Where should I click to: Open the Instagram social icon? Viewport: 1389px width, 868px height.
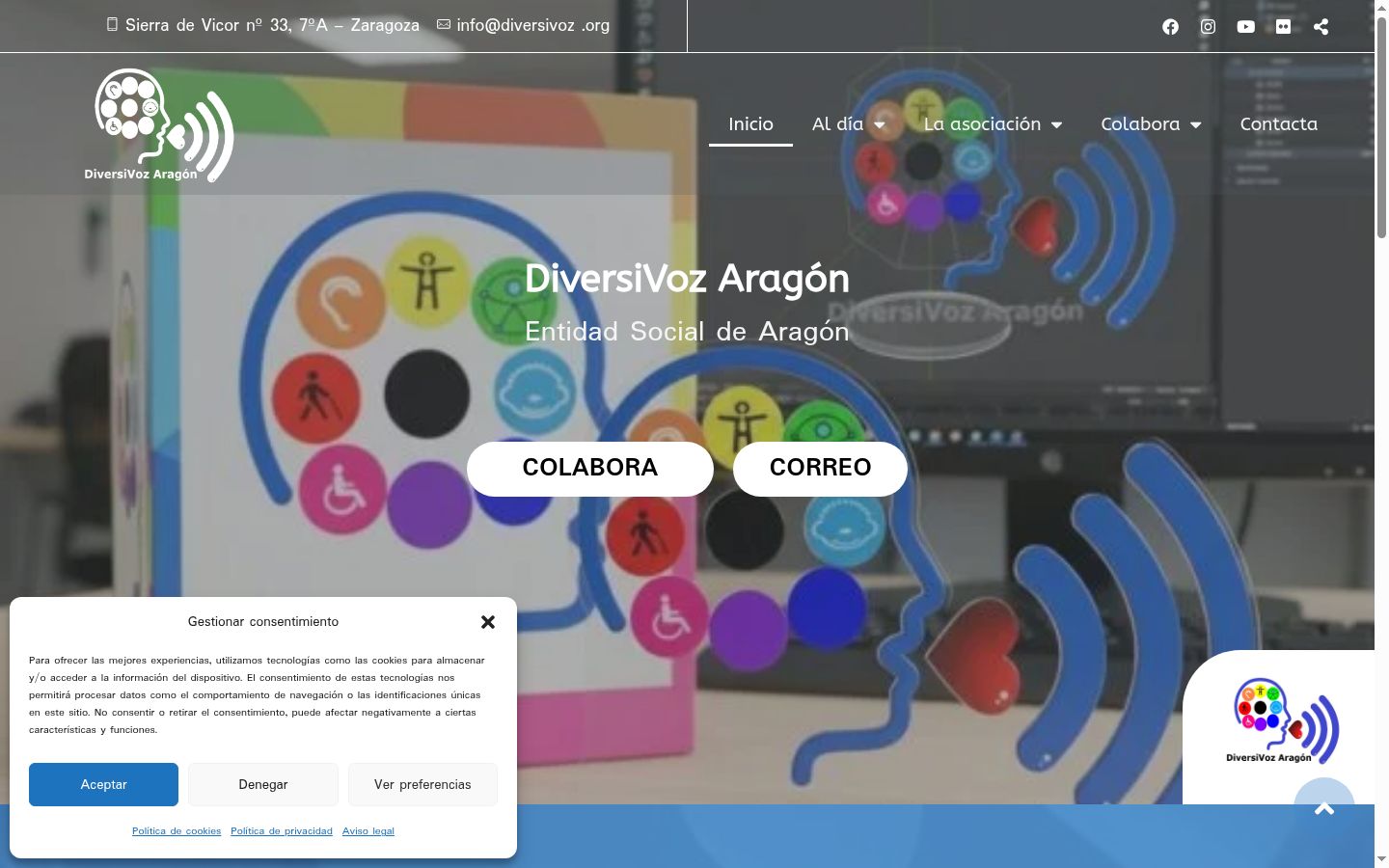pos(1208,27)
